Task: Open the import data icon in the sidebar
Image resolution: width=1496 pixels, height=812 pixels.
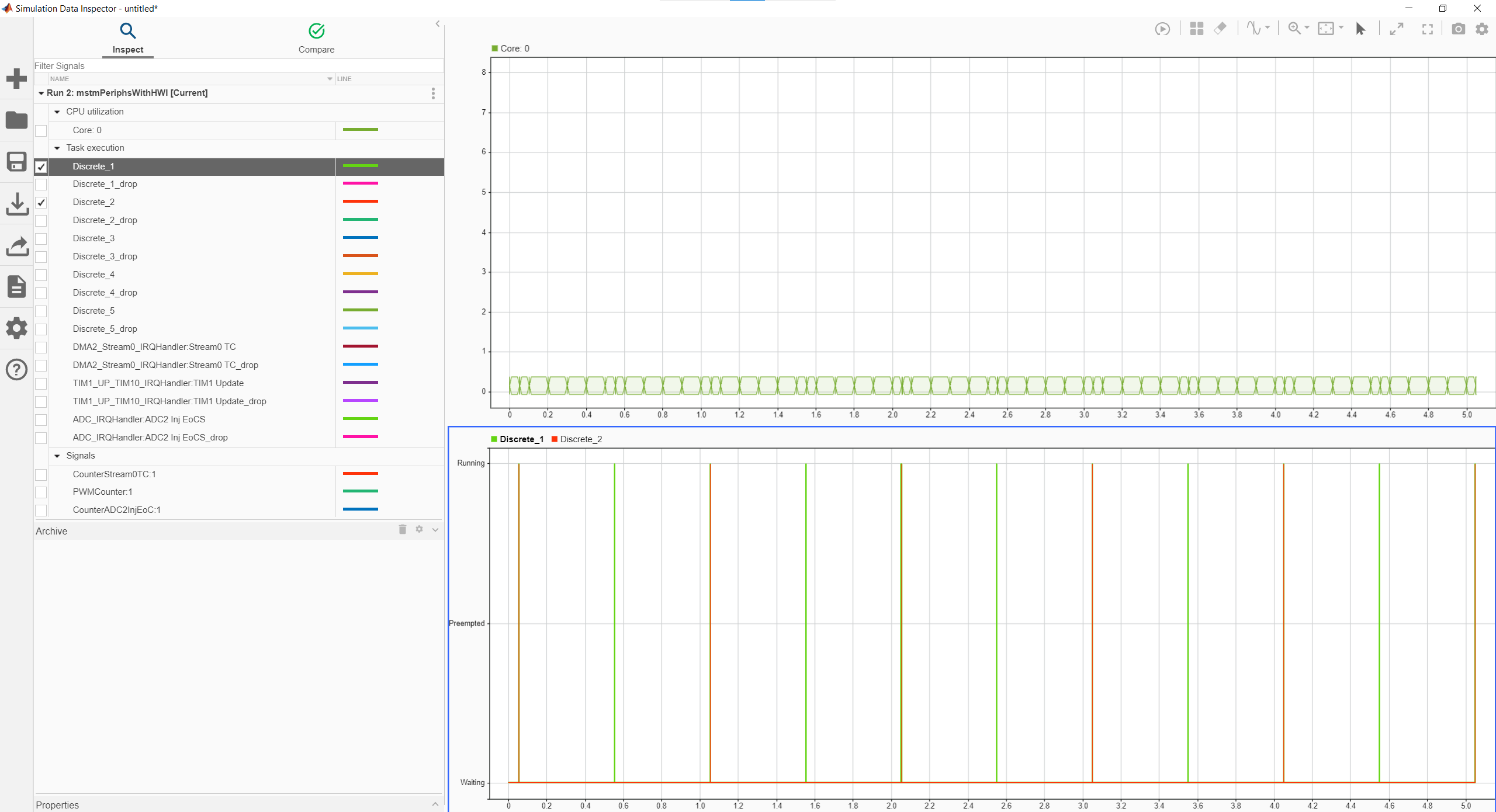Action: 16,204
